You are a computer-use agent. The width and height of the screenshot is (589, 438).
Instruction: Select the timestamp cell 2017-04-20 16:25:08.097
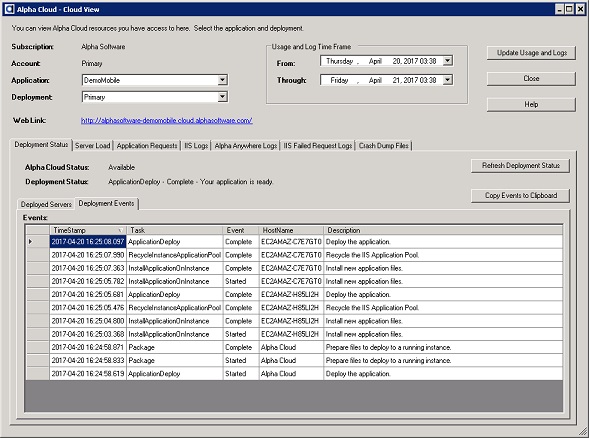[x=88, y=242]
